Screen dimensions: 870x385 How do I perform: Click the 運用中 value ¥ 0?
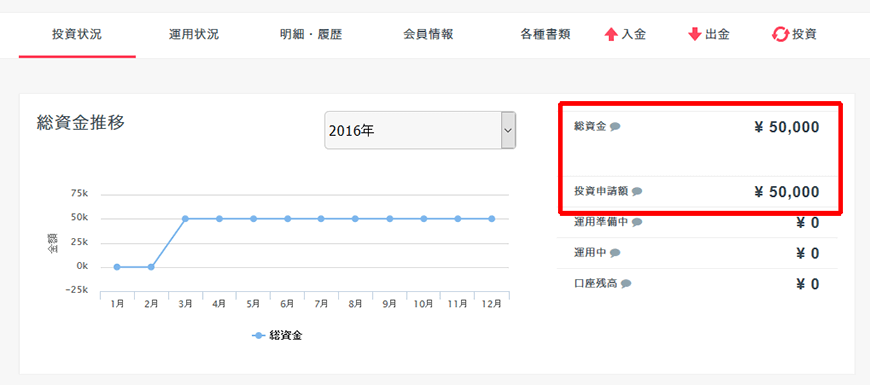808,254
